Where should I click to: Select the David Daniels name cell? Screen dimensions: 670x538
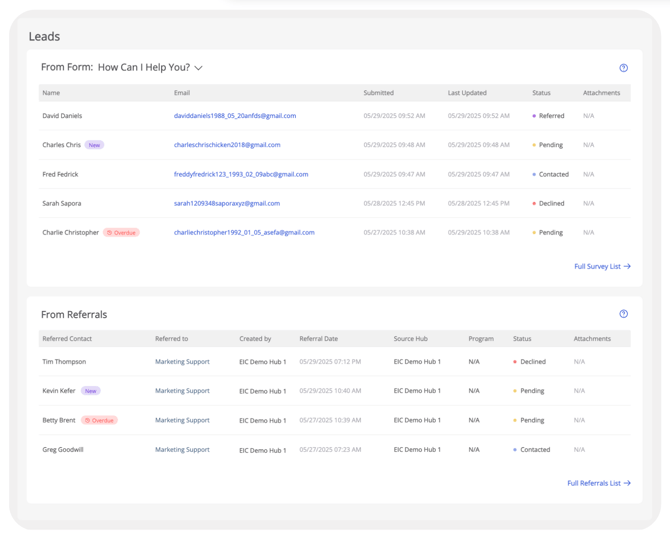coord(62,116)
